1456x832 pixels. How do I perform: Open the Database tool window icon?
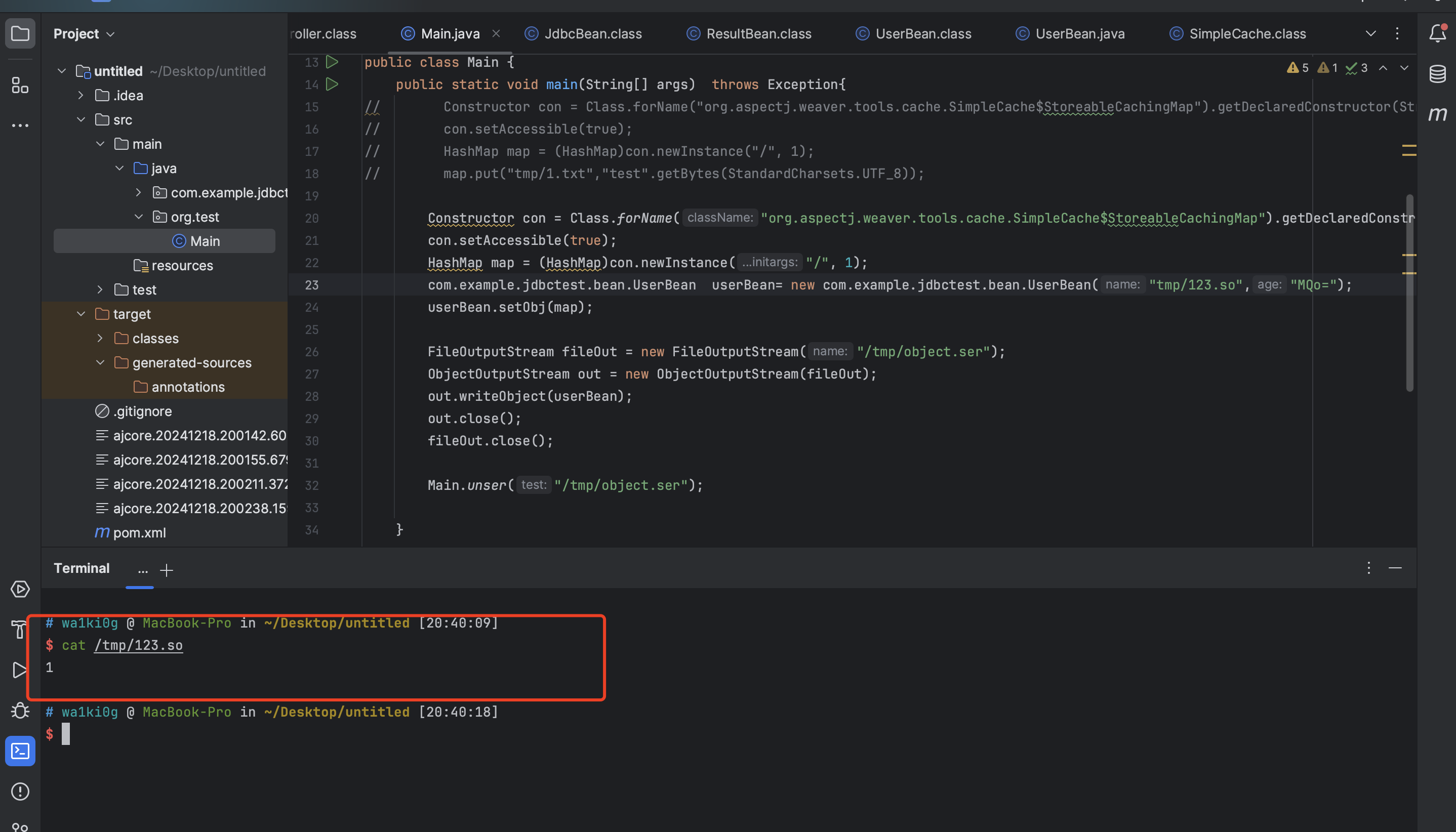[x=1437, y=74]
